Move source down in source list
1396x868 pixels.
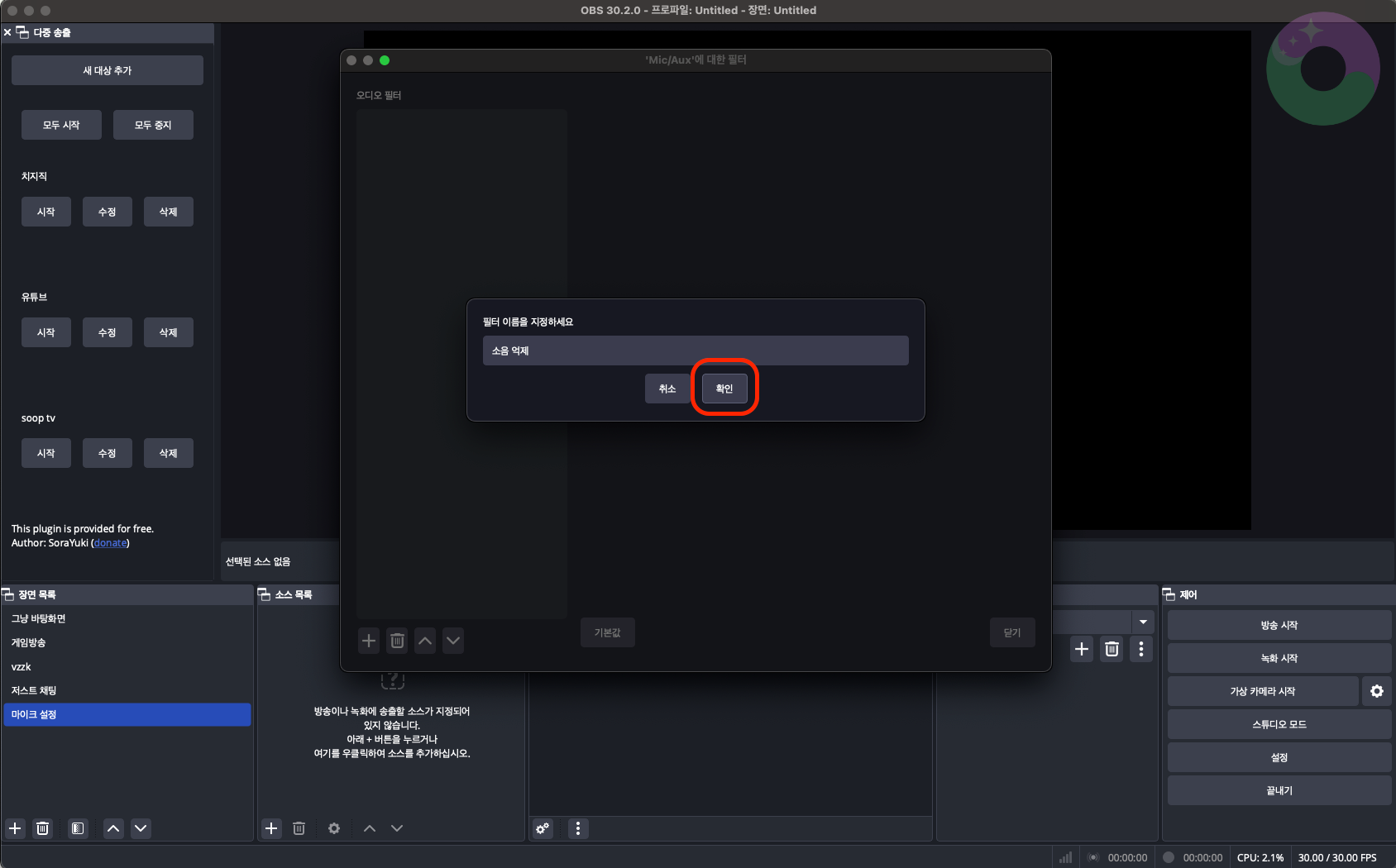(x=397, y=828)
